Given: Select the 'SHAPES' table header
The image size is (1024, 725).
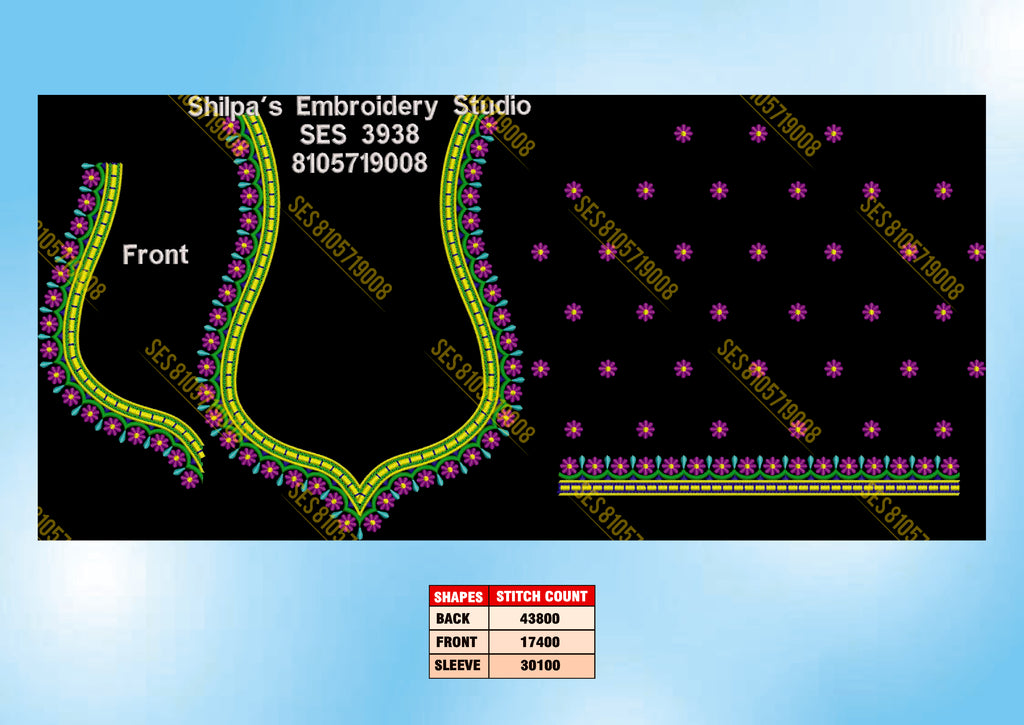Looking at the screenshot, I should pyautogui.click(x=458, y=596).
